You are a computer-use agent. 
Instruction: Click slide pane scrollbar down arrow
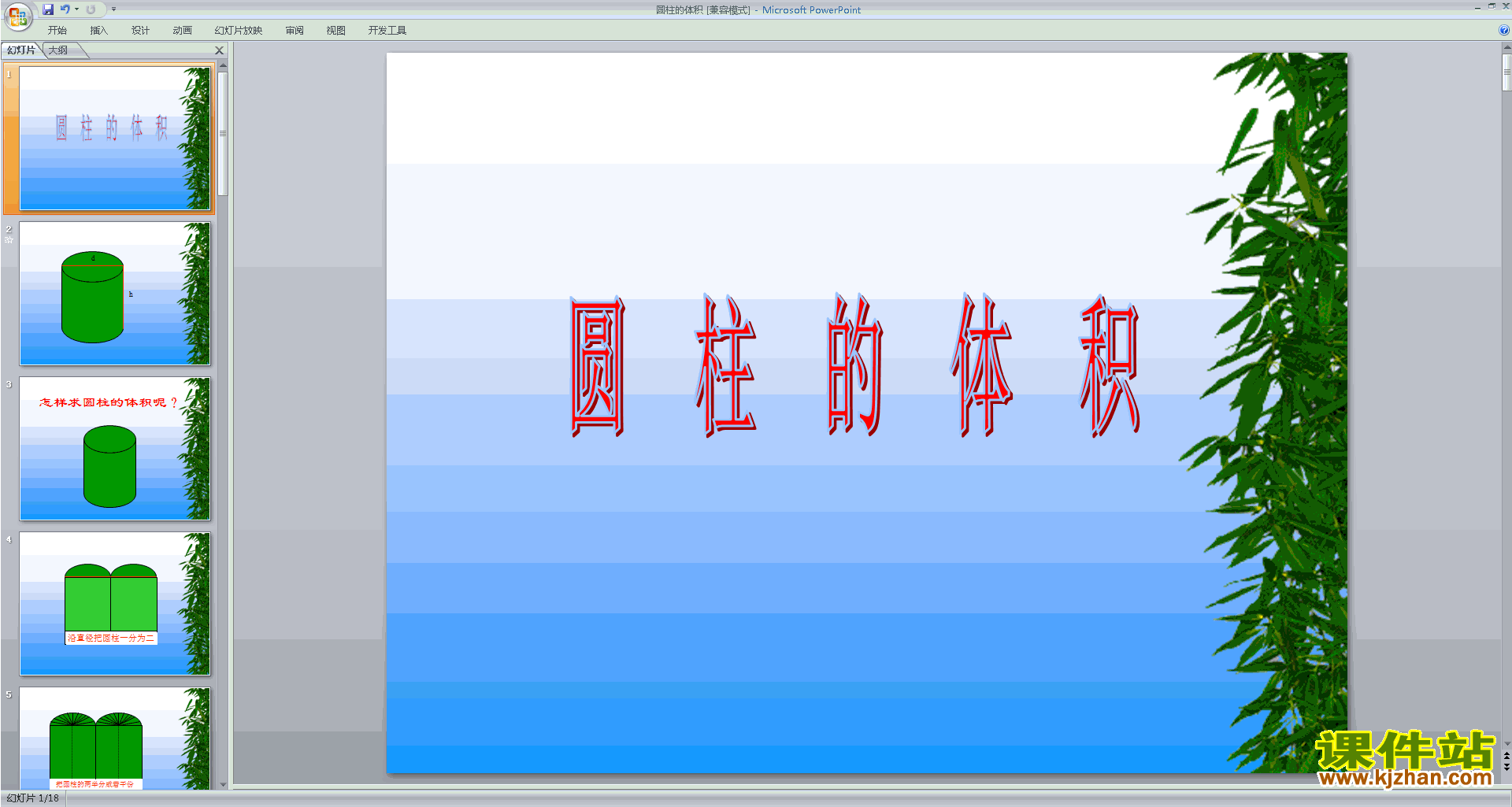pyautogui.click(x=223, y=785)
